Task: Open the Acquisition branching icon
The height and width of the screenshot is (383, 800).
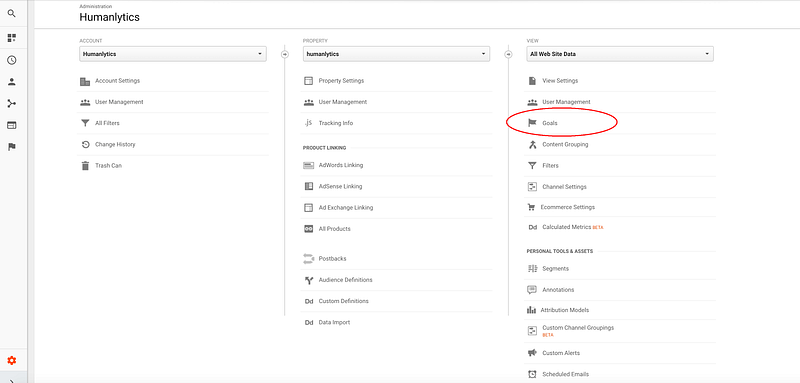Action: pyautogui.click(x=12, y=104)
